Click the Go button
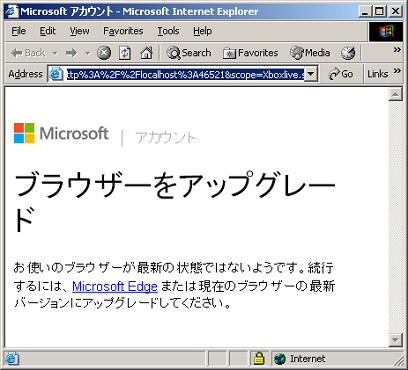408x370 pixels. 340,74
